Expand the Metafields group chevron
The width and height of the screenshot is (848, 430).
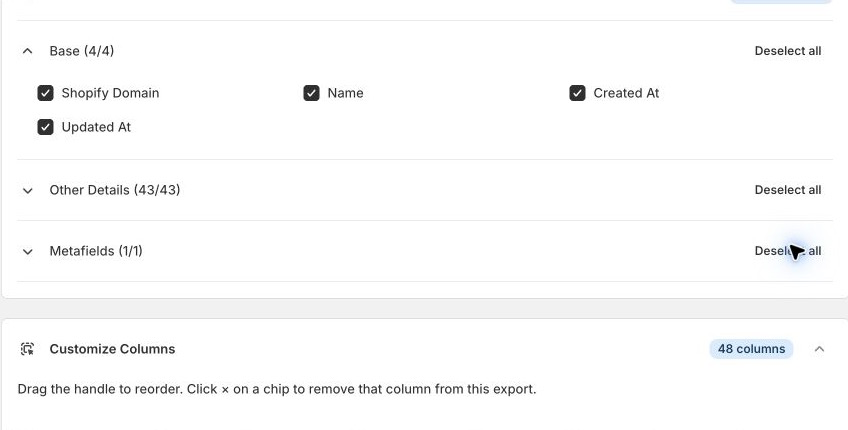click(x=28, y=252)
